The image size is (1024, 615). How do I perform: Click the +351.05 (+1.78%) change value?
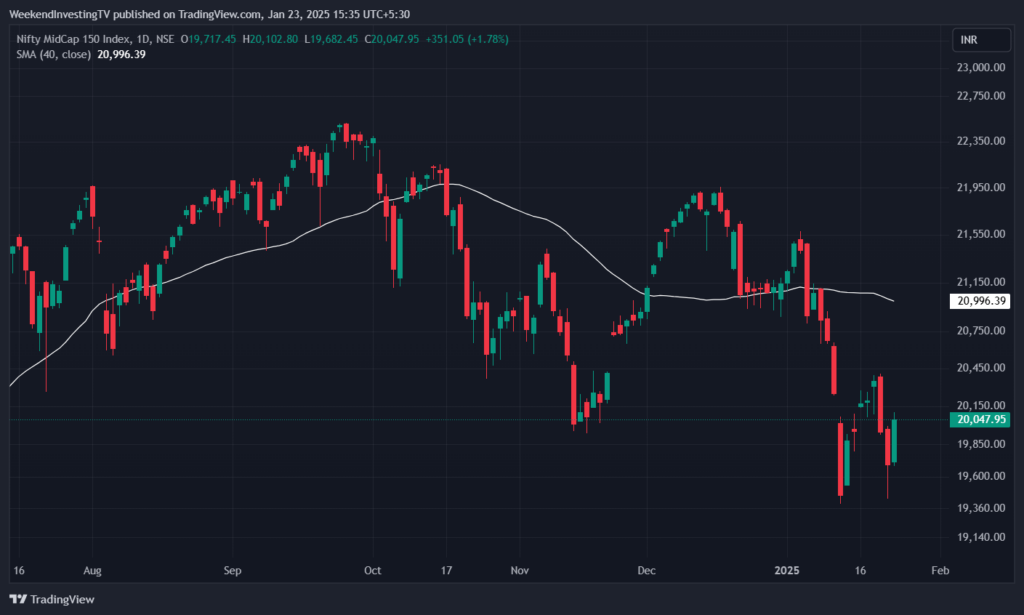467,39
